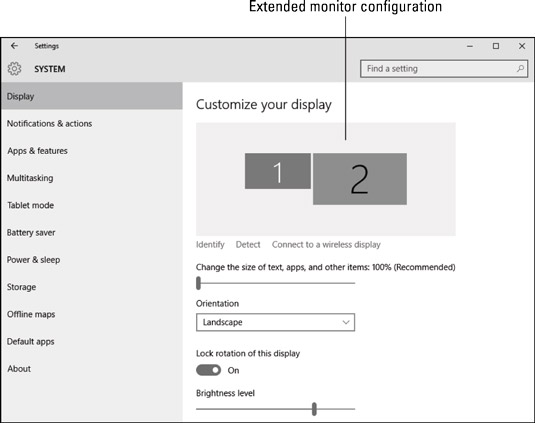Focus the Find a setting field
This screenshot has width=535, height=423.
click(x=444, y=69)
